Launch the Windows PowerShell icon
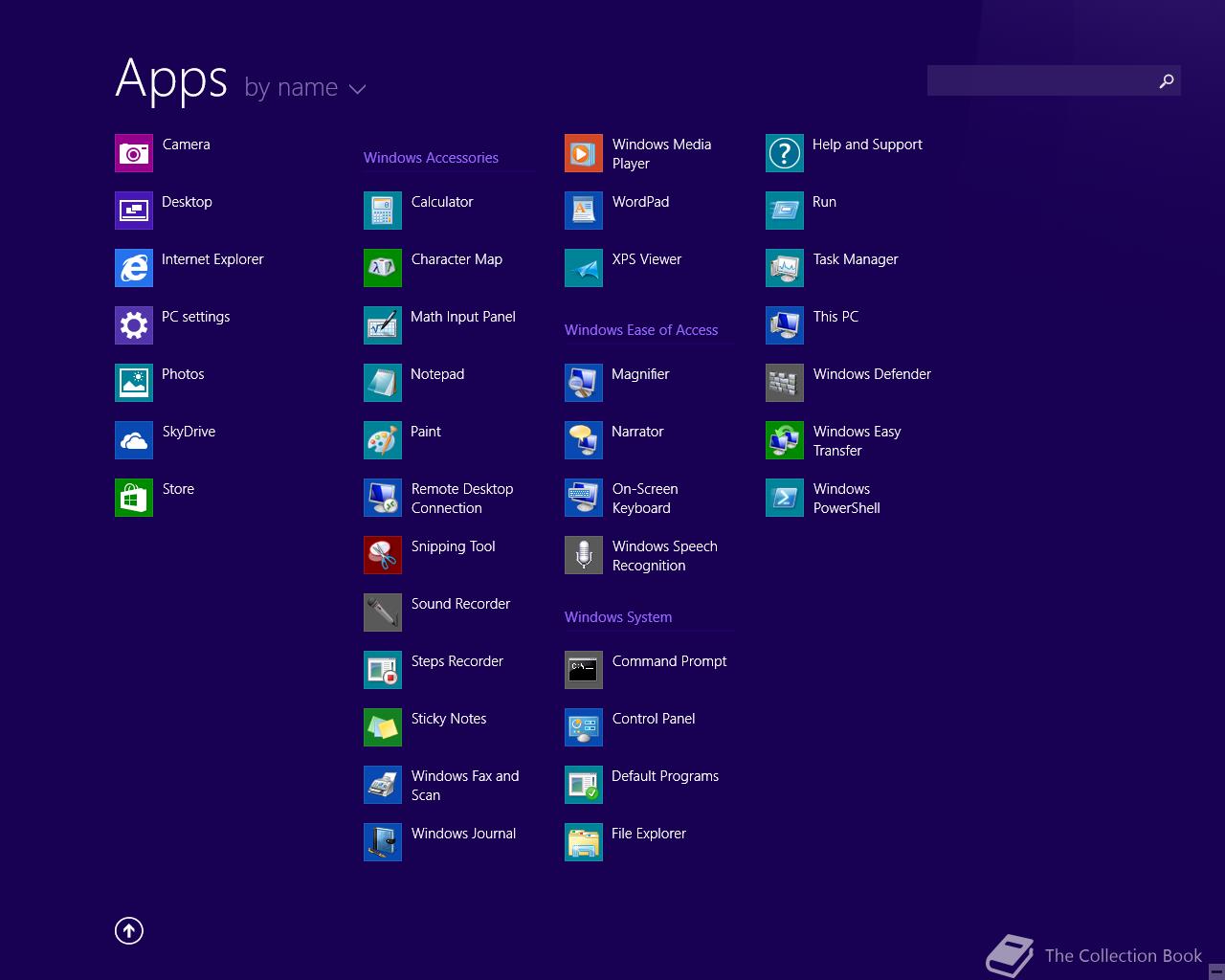 pos(785,498)
